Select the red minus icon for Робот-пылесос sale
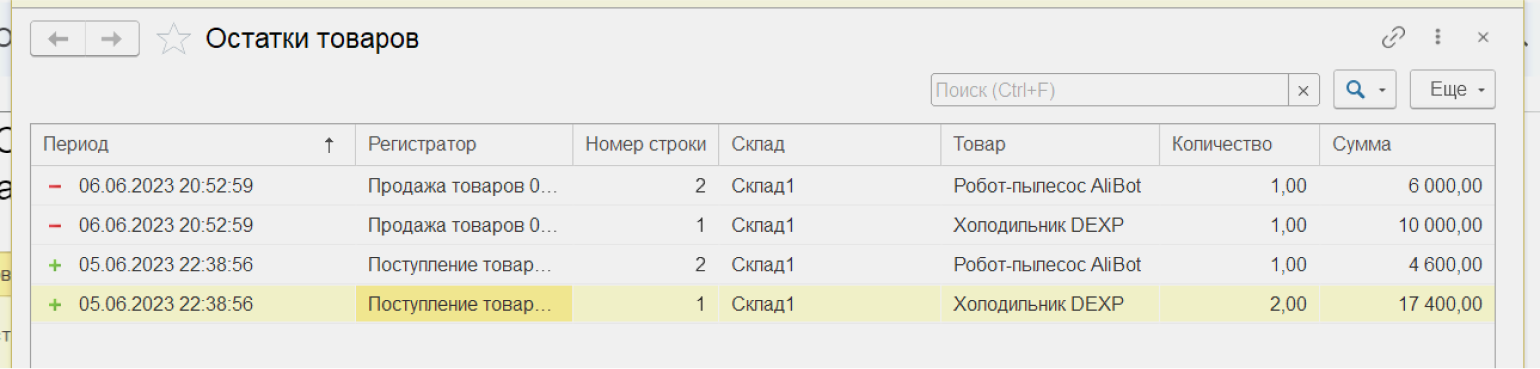1540x369 pixels. click(55, 186)
